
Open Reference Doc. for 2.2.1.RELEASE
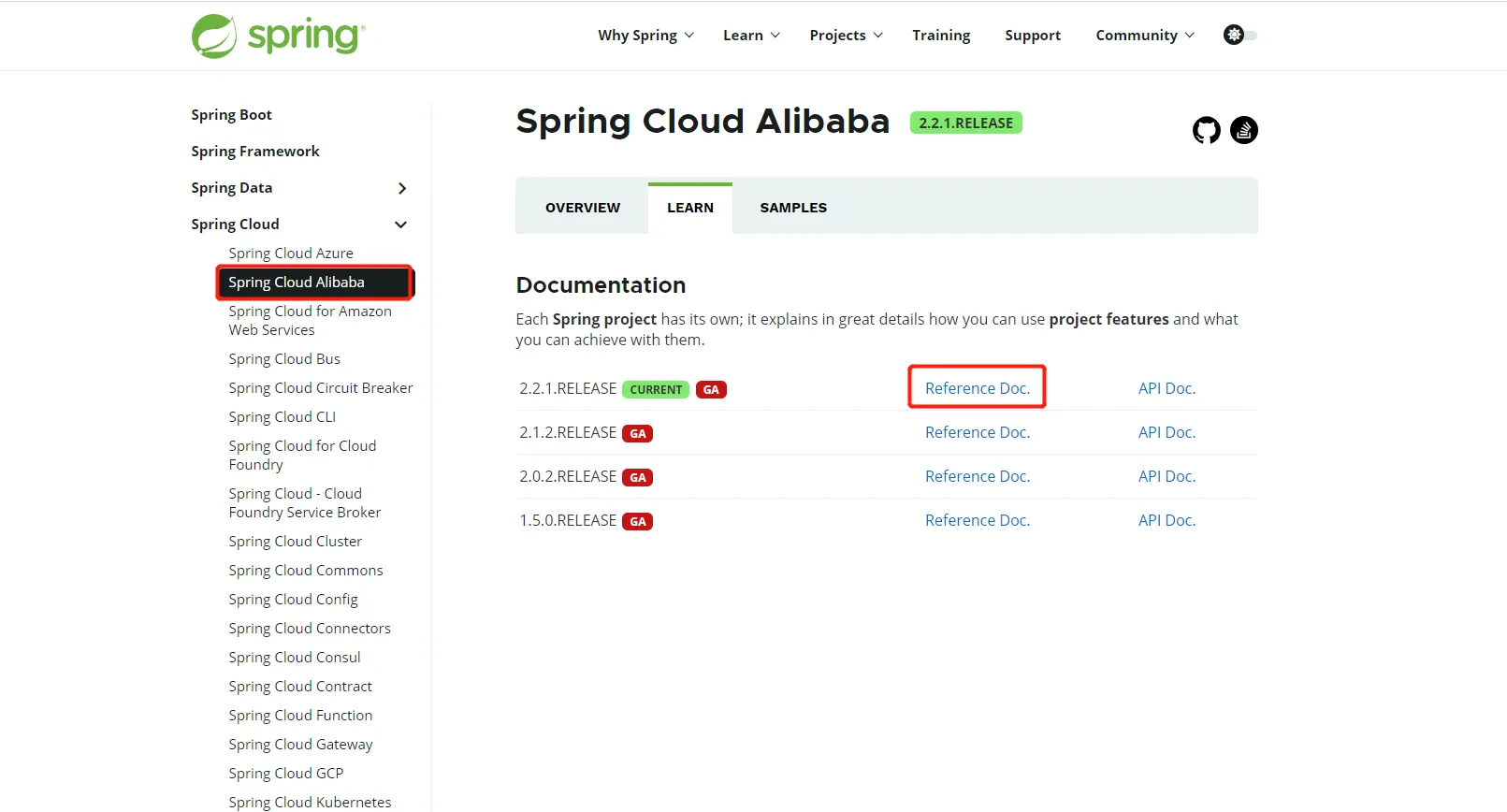pyautogui.click(x=977, y=388)
